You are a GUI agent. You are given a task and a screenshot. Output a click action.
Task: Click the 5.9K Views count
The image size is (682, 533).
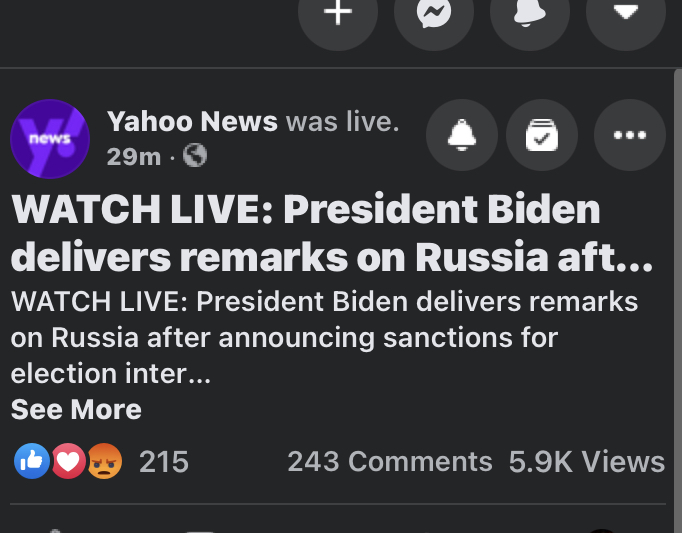pos(587,462)
